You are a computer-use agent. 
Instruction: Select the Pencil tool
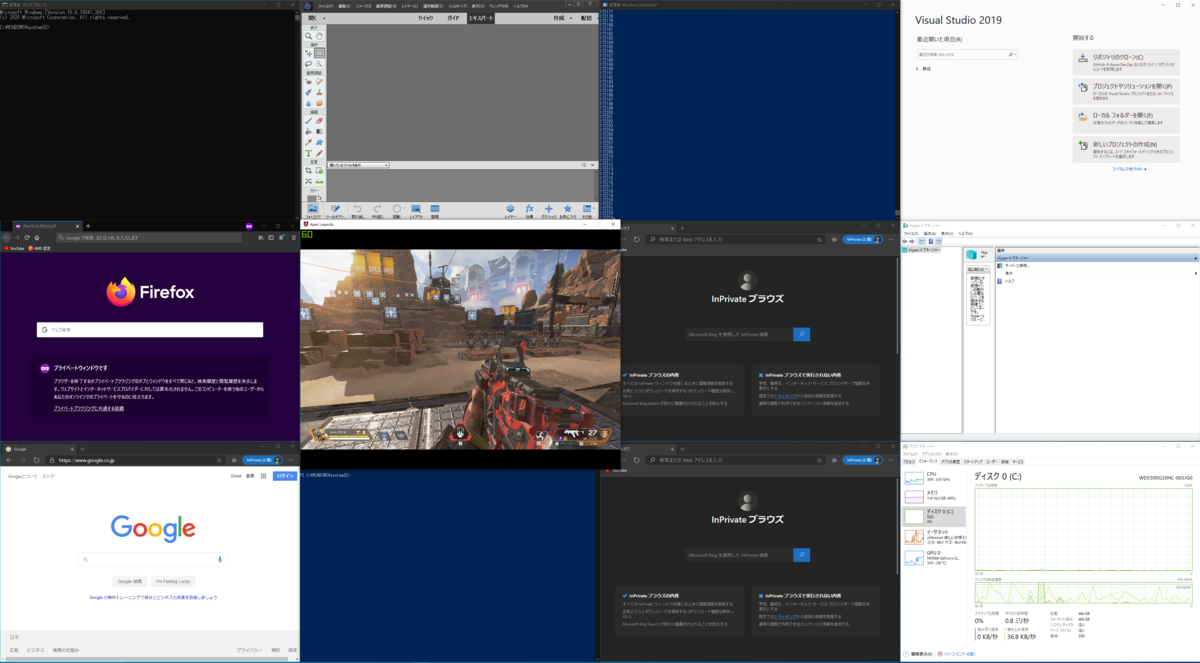[x=320, y=153]
